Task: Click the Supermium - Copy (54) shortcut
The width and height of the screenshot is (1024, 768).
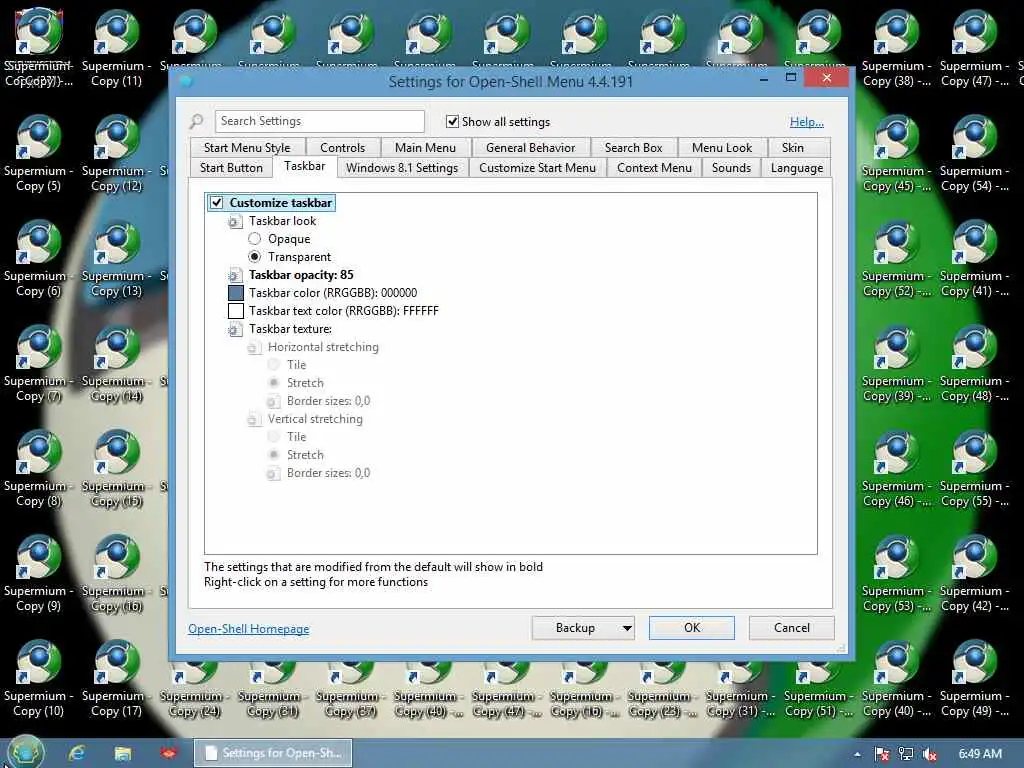Action: [x=974, y=154]
